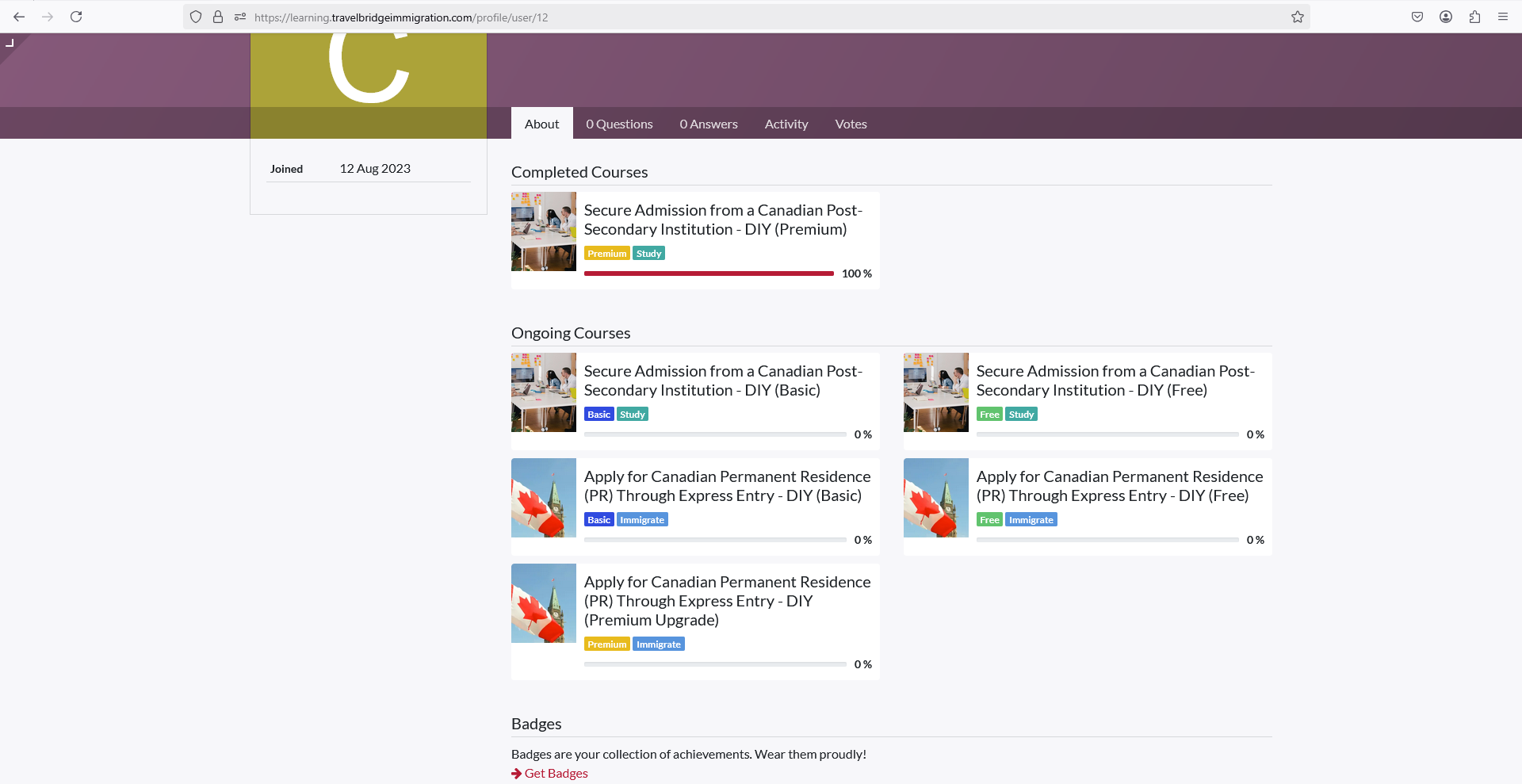Image resolution: width=1522 pixels, height=784 pixels.
Task: Open the Firefox account icon
Action: [1446, 17]
